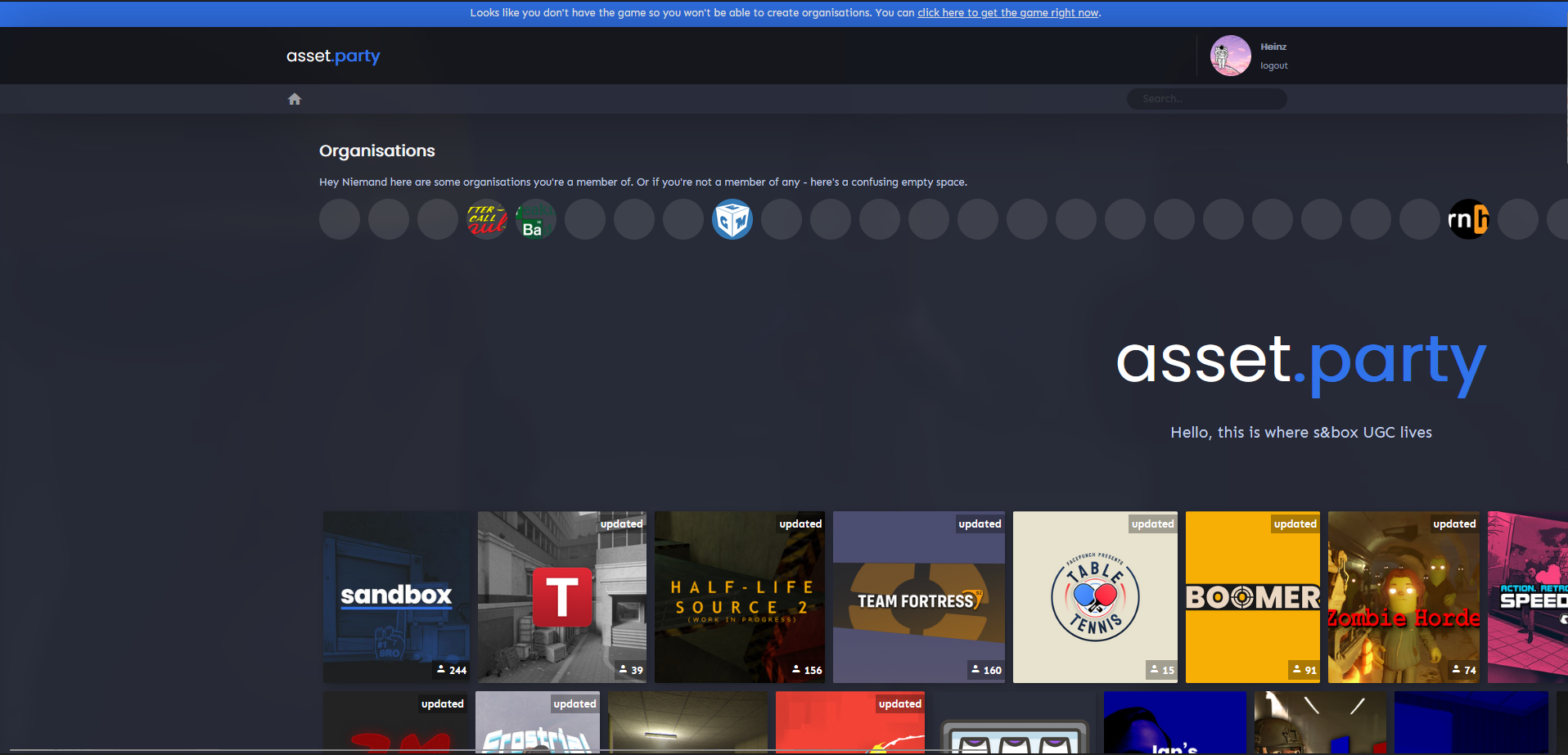Click the 'updated' badge on Table Tennis
Screen dimensions: 1568x755
tap(1153, 524)
